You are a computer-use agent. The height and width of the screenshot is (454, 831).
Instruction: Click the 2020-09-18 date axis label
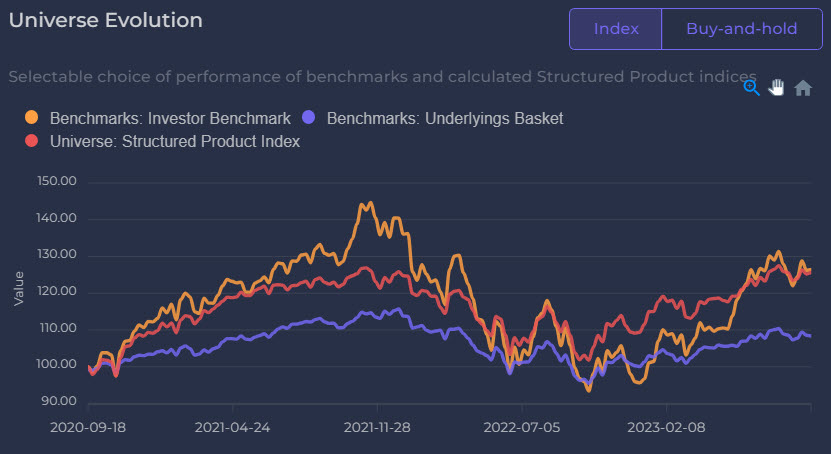87,427
